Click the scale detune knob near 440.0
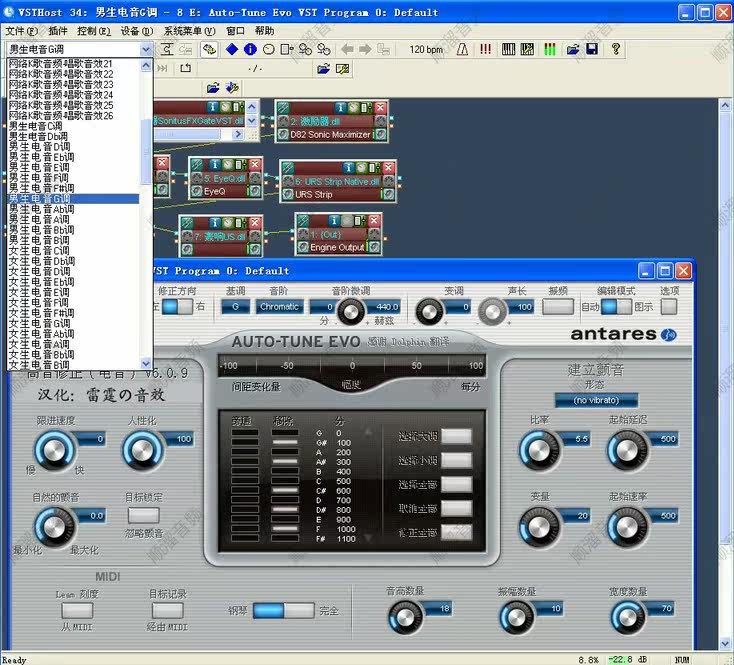Image resolution: width=734 pixels, height=665 pixels. 351,311
